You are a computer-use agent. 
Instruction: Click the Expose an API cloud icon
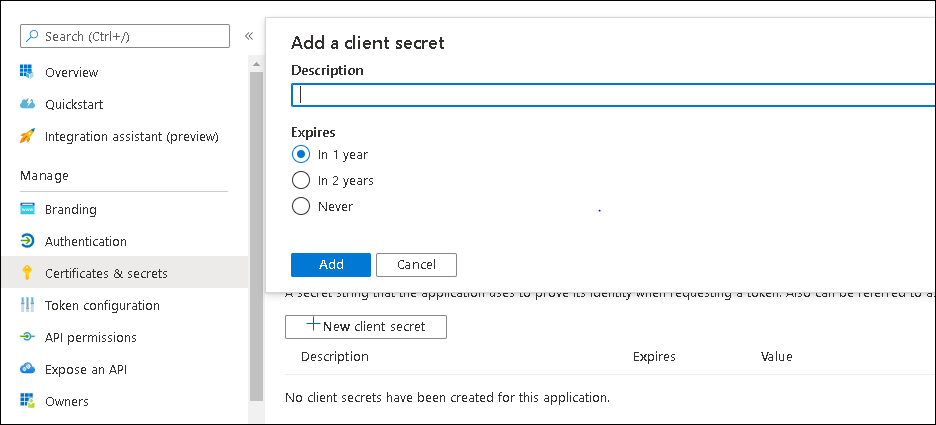tap(27, 369)
